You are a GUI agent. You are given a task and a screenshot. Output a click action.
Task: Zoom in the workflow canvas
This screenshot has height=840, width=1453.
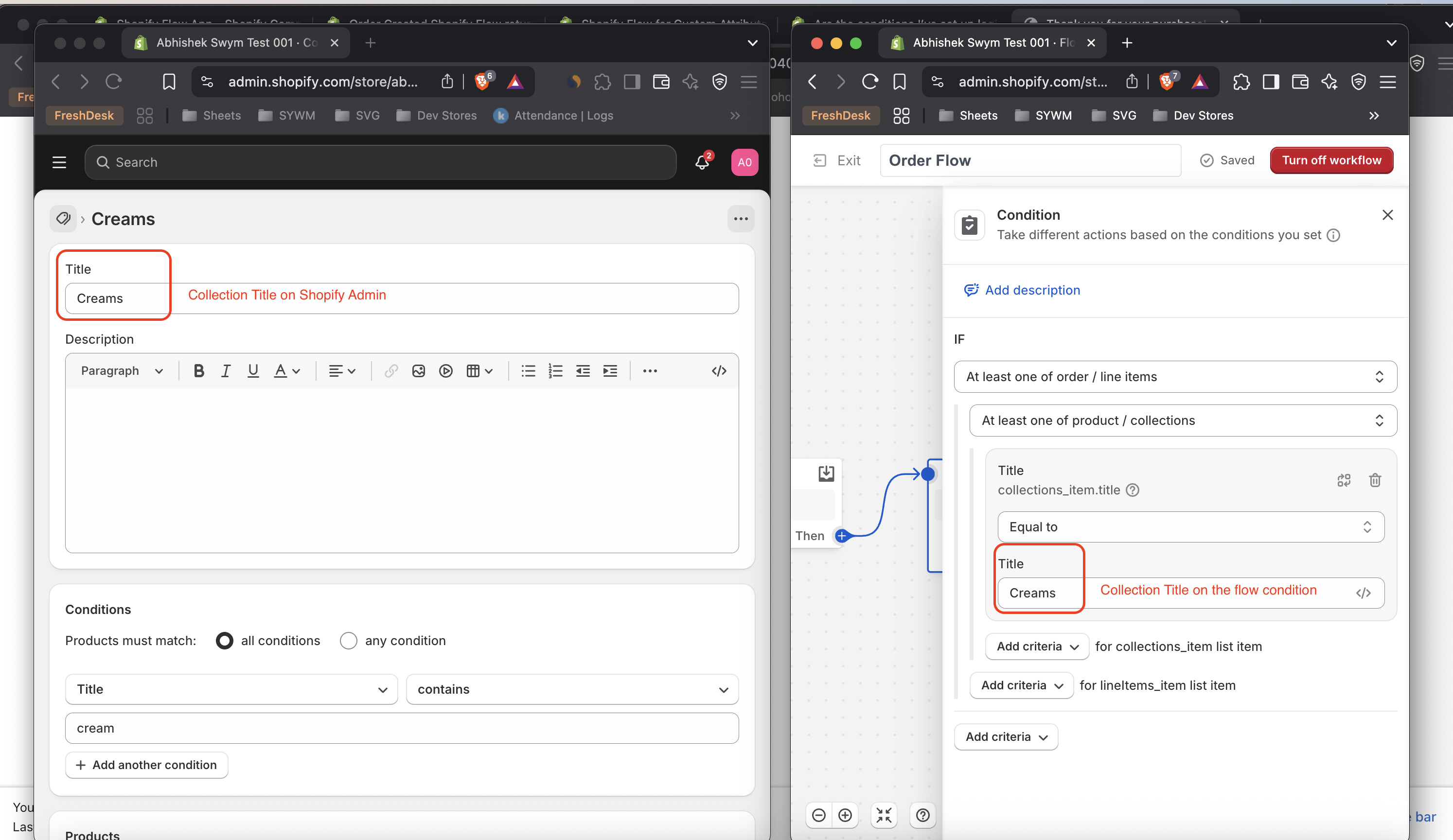pos(845,815)
